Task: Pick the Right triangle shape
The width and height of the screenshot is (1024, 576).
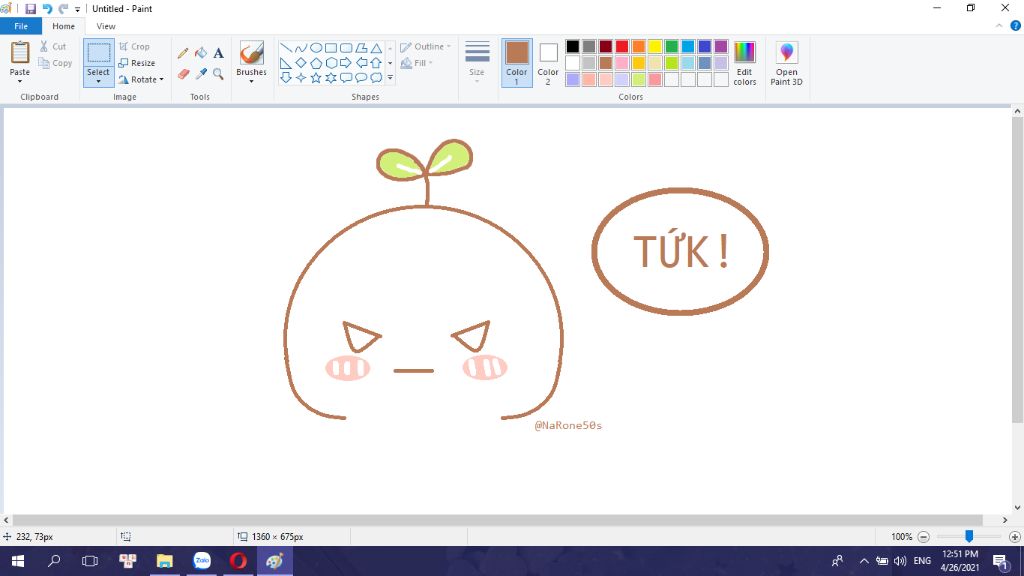Action: pos(285,63)
